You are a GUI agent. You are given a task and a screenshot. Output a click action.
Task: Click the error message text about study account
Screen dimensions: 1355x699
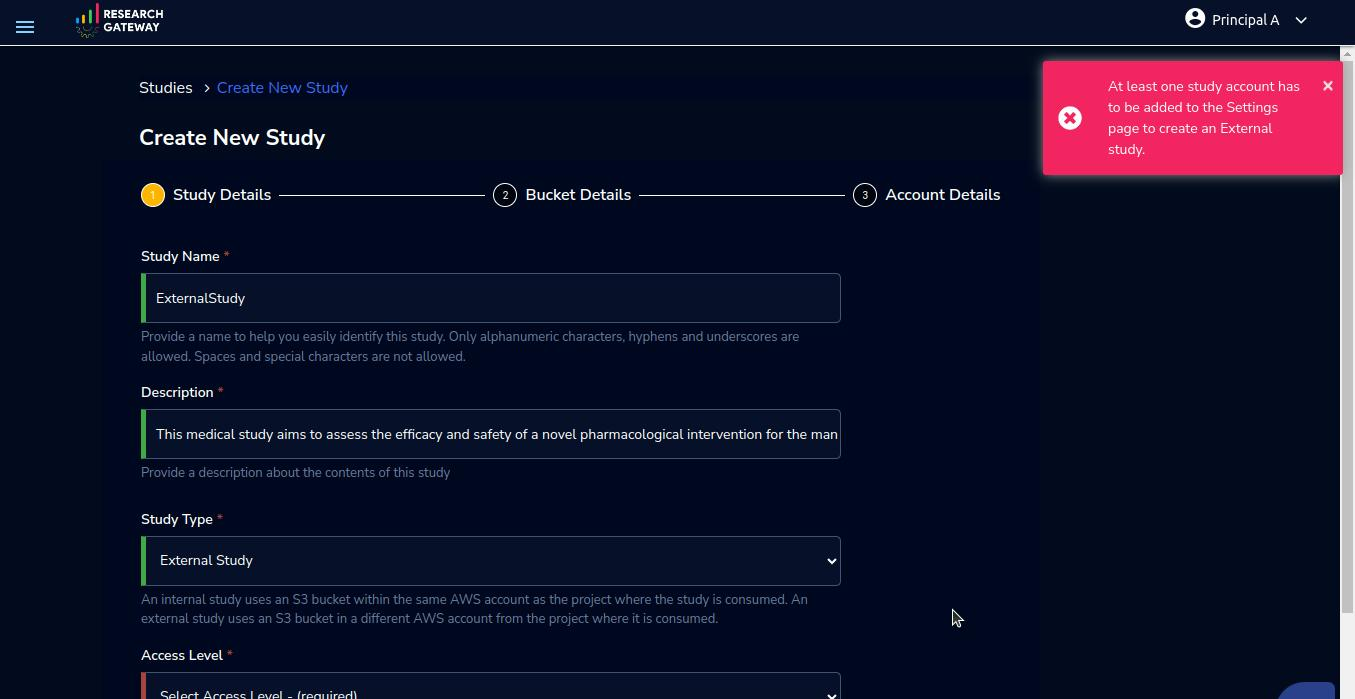(x=1204, y=118)
